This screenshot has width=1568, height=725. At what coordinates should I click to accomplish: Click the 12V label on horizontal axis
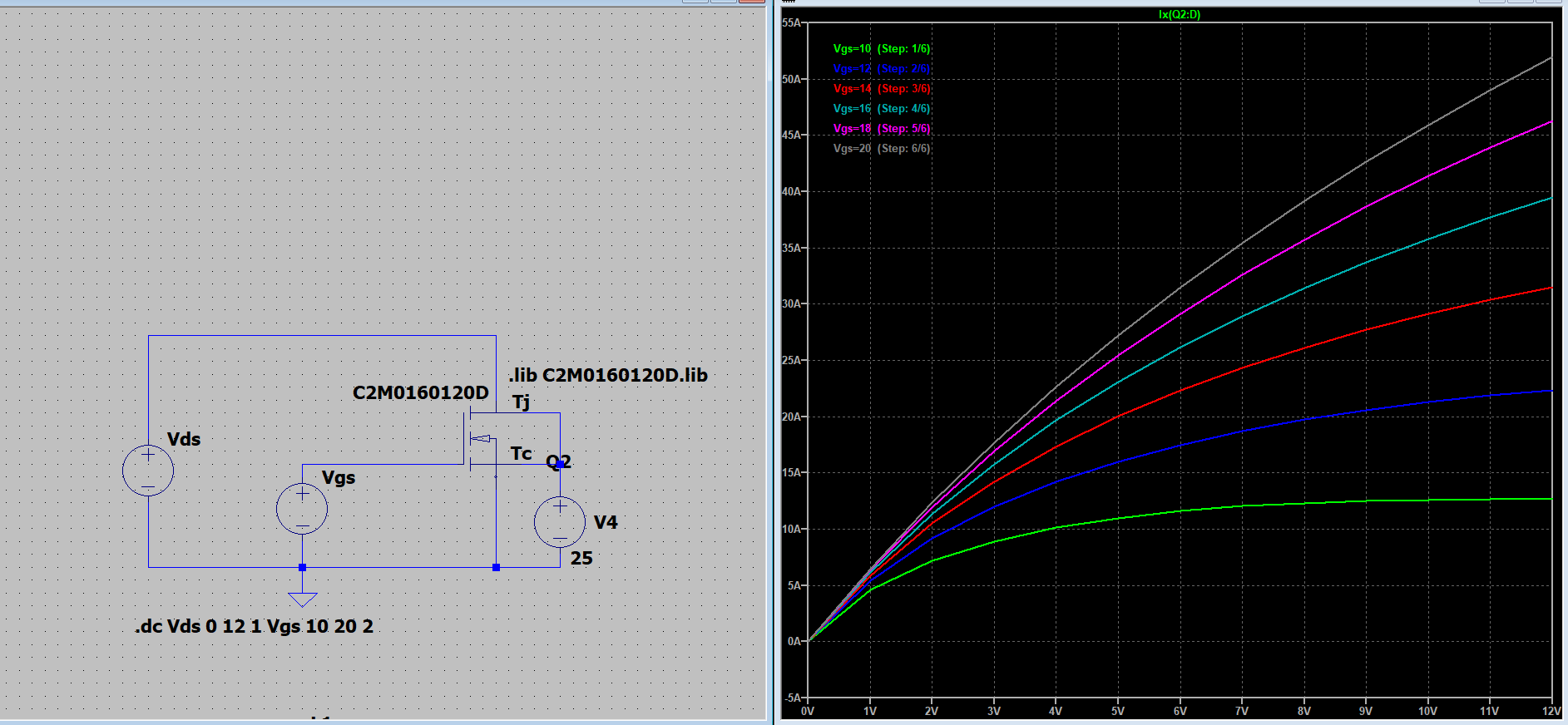click(1551, 712)
